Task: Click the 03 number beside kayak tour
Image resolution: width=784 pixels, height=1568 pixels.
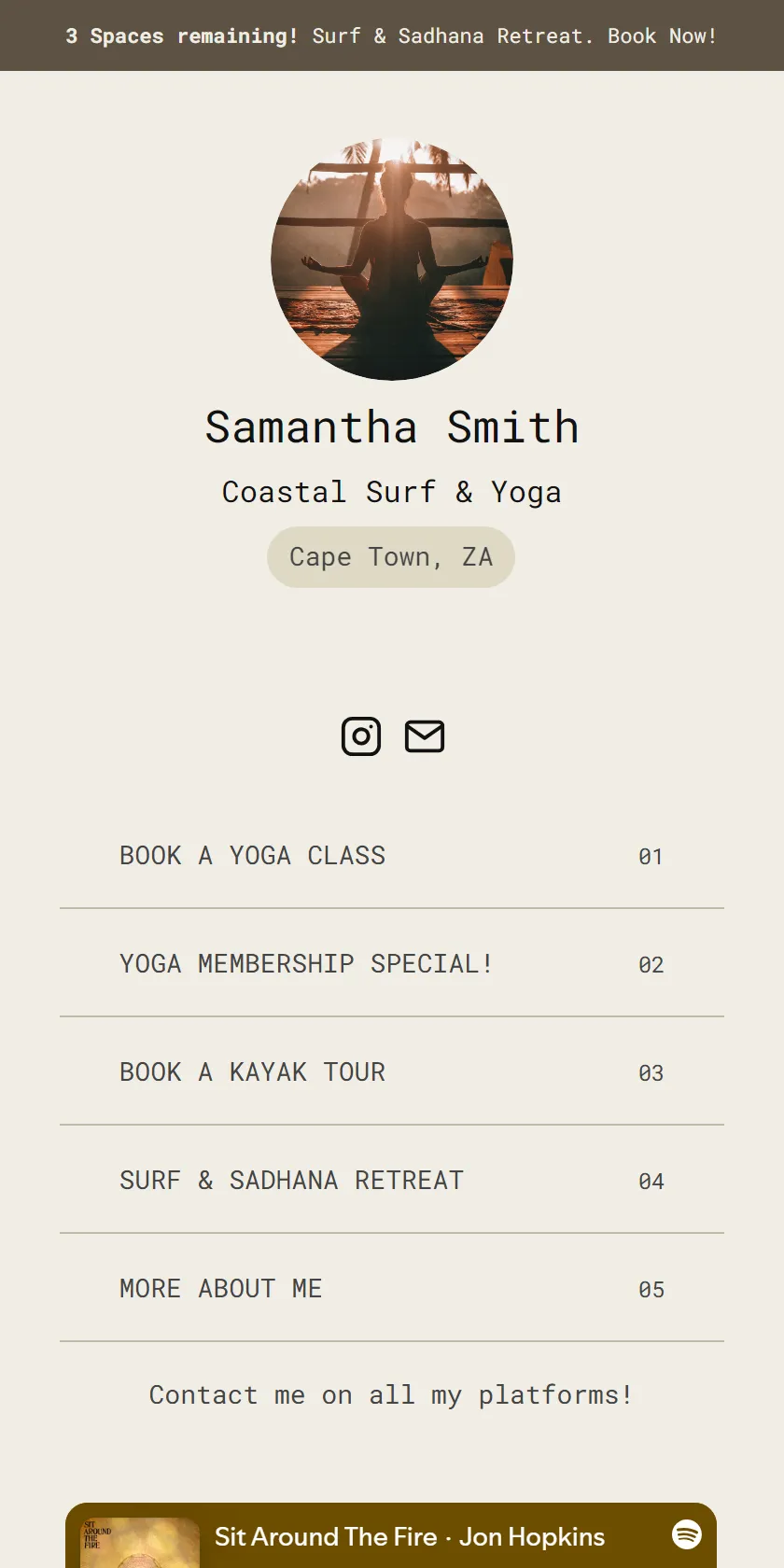Action: (x=651, y=1073)
